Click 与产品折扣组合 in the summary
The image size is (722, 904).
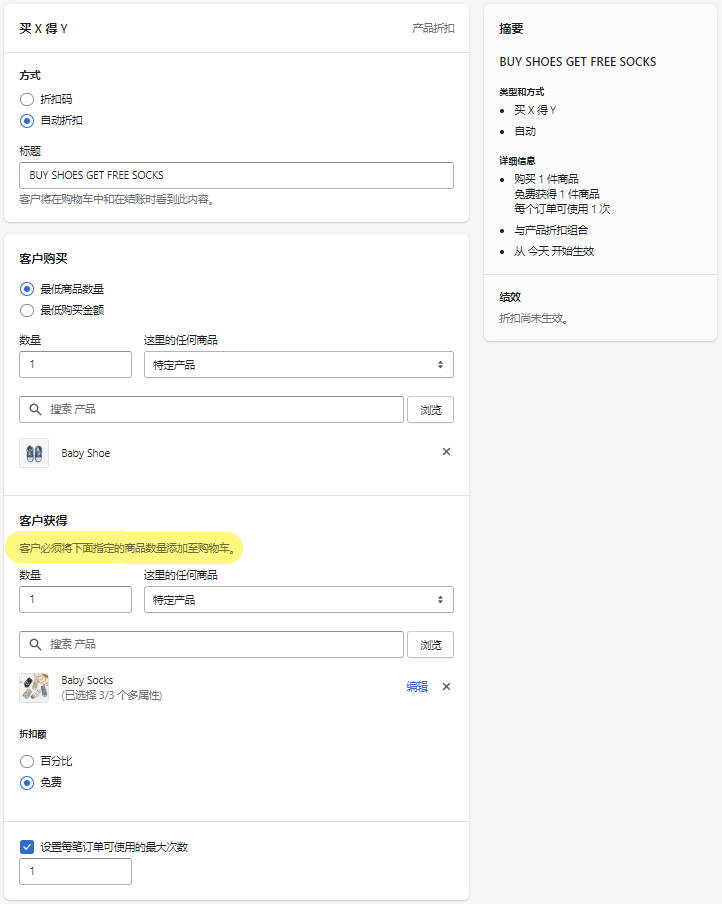551,230
